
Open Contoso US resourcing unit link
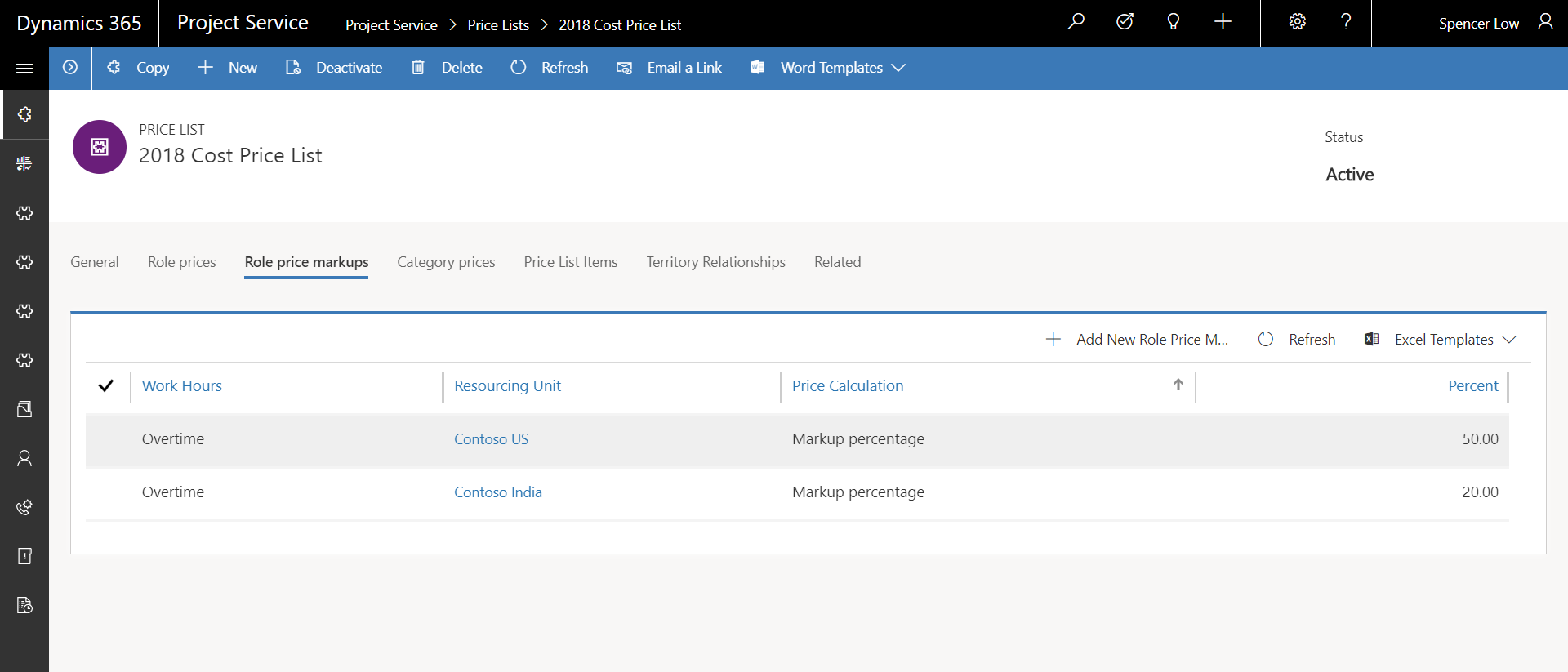pyautogui.click(x=491, y=438)
